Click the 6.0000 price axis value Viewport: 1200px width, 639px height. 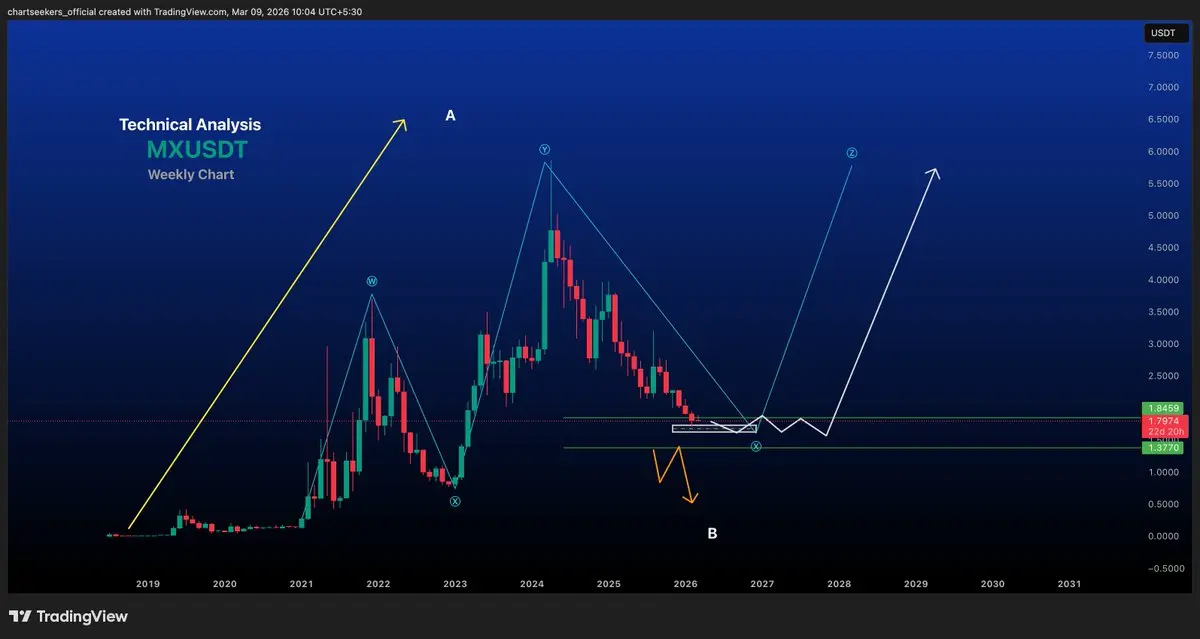(x=1162, y=152)
